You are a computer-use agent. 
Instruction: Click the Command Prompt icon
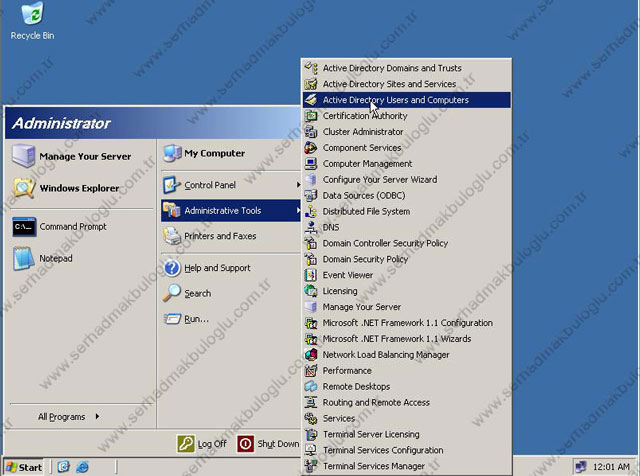(24, 227)
